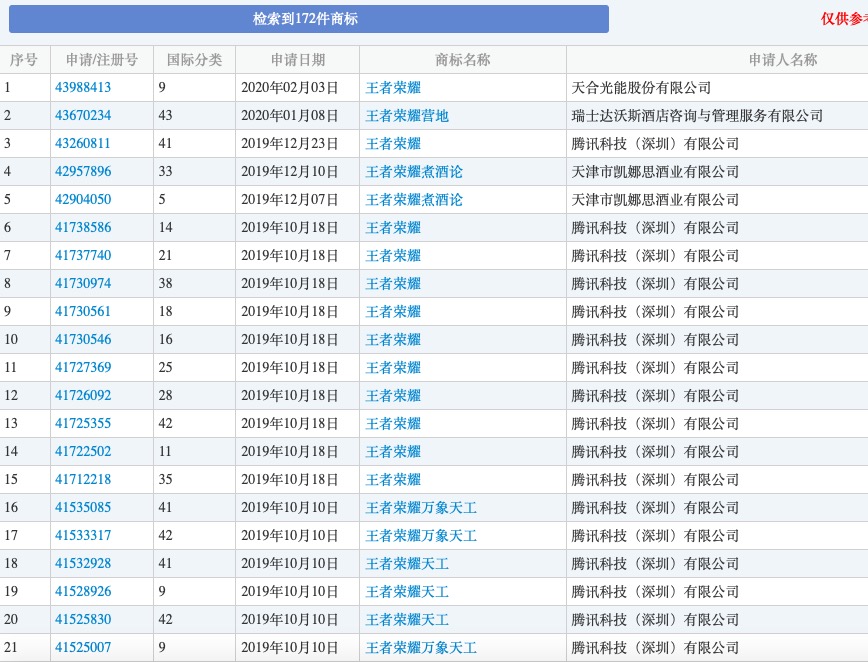Image resolution: width=868 pixels, height=662 pixels.
Task: Open application number 43670234 link
Action: [x=83, y=116]
